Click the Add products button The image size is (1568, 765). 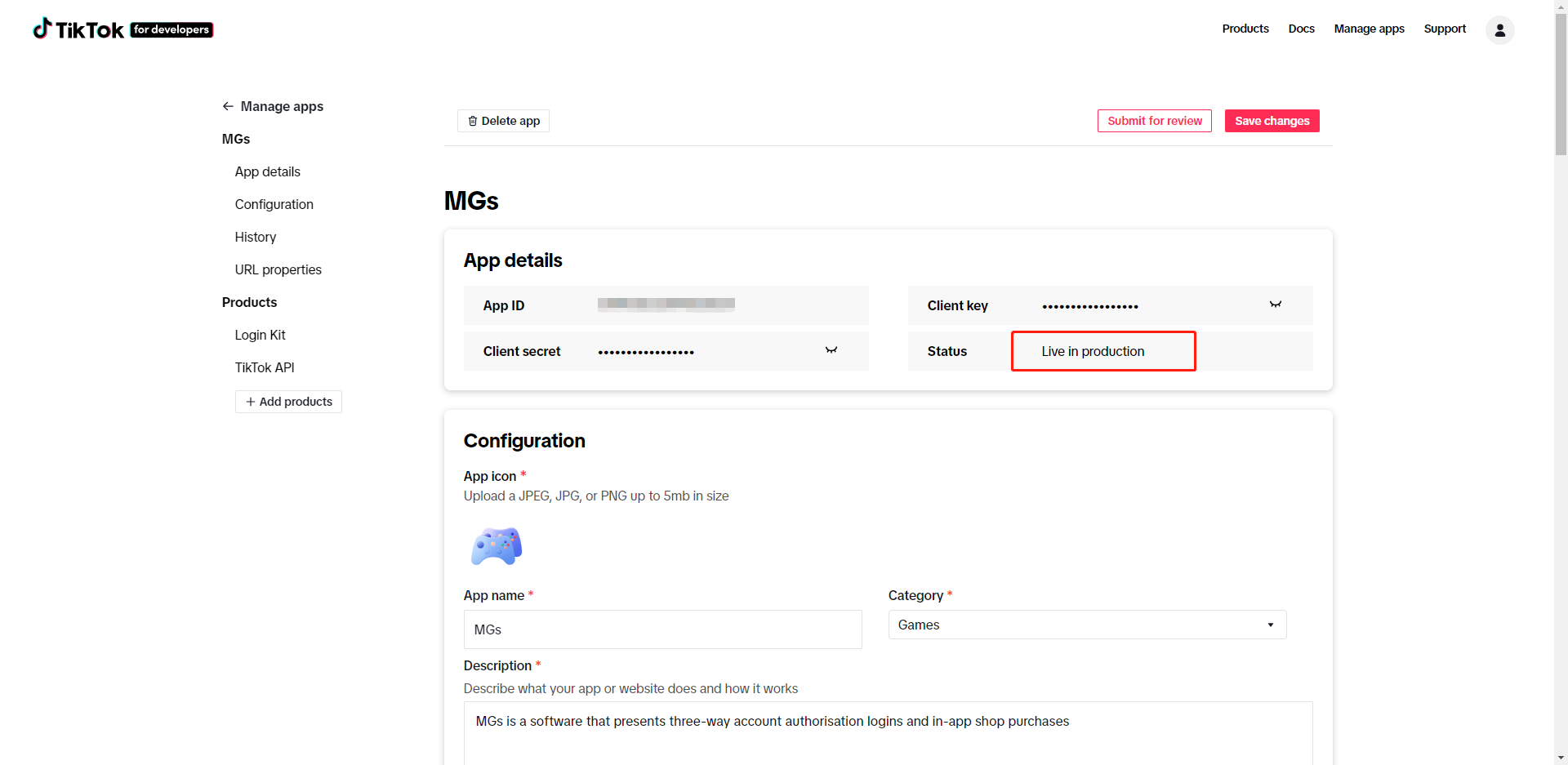click(x=288, y=402)
